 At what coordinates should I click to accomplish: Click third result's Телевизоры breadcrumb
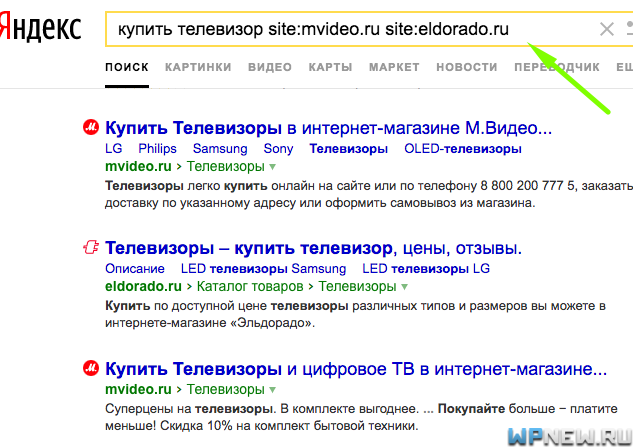pos(225,389)
